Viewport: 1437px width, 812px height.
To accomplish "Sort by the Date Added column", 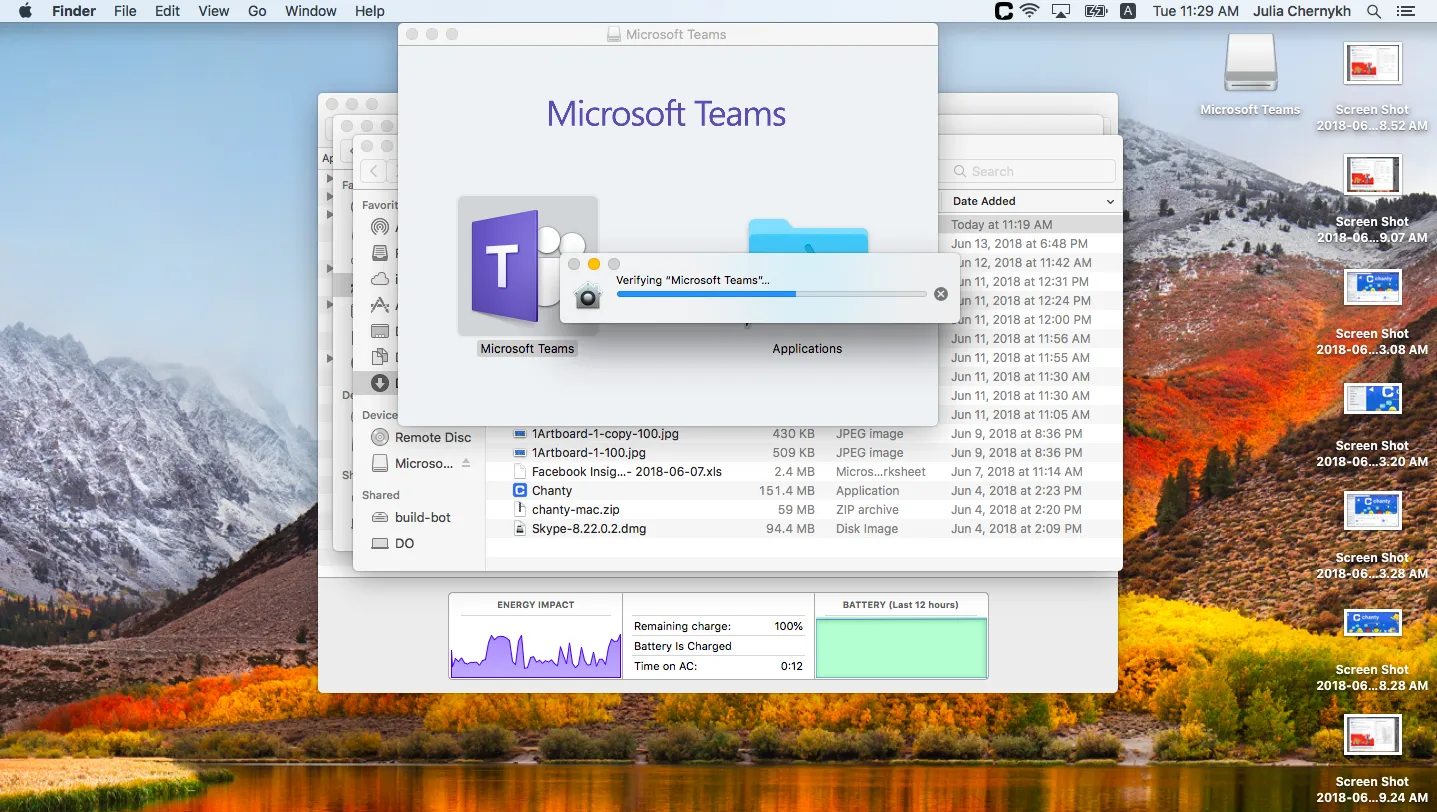I will 1030,201.
